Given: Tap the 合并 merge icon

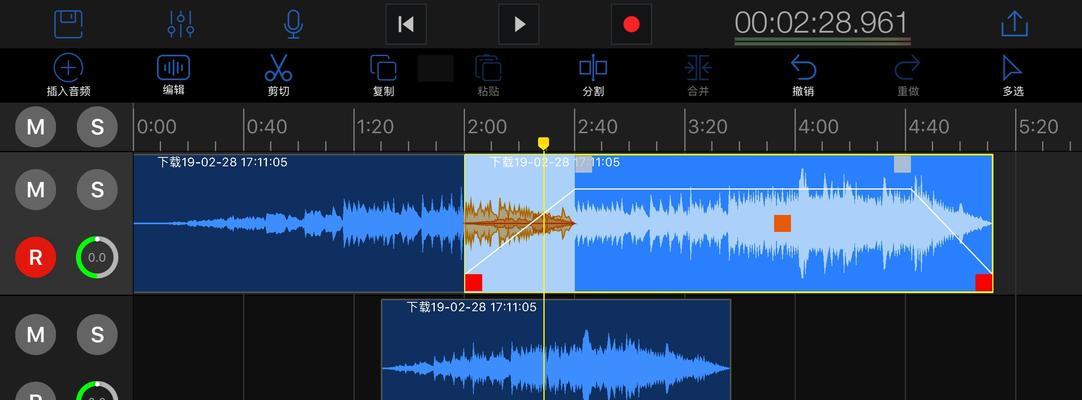Looking at the screenshot, I should (698, 76).
